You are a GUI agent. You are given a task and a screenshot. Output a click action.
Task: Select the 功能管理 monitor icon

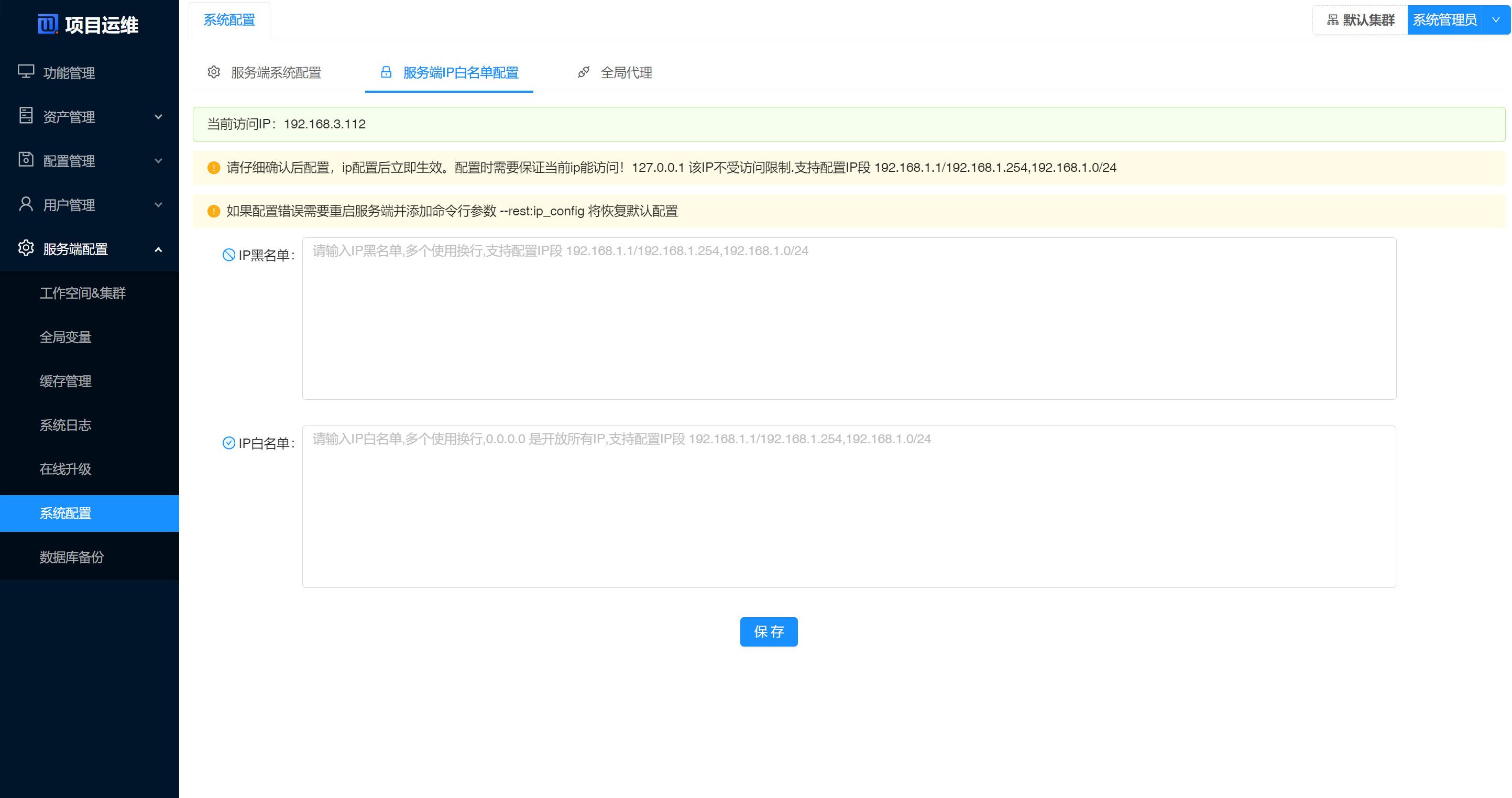click(x=25, y=72)
